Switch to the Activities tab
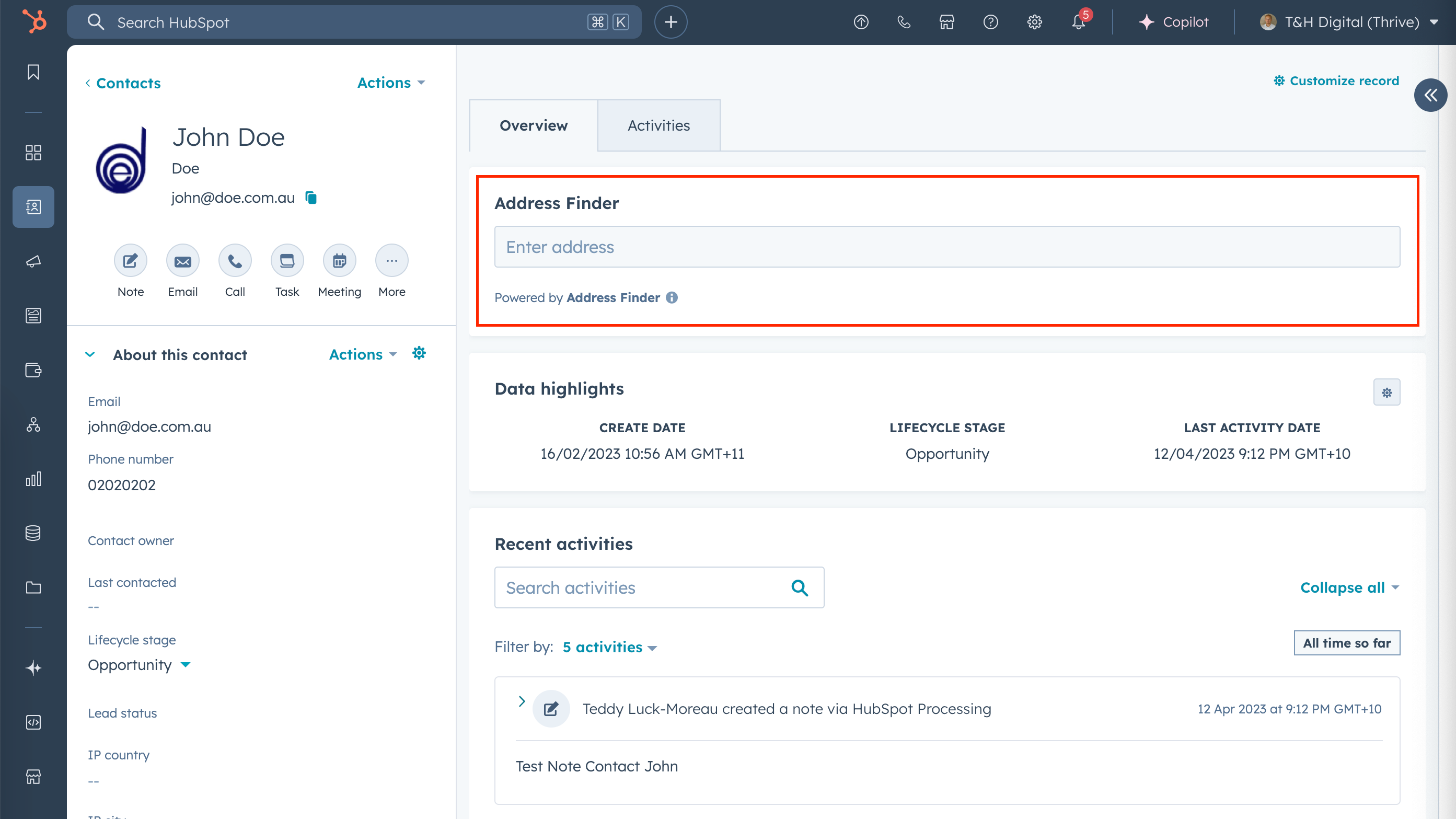Screen dimensions: 1456x819 (658, 125)
